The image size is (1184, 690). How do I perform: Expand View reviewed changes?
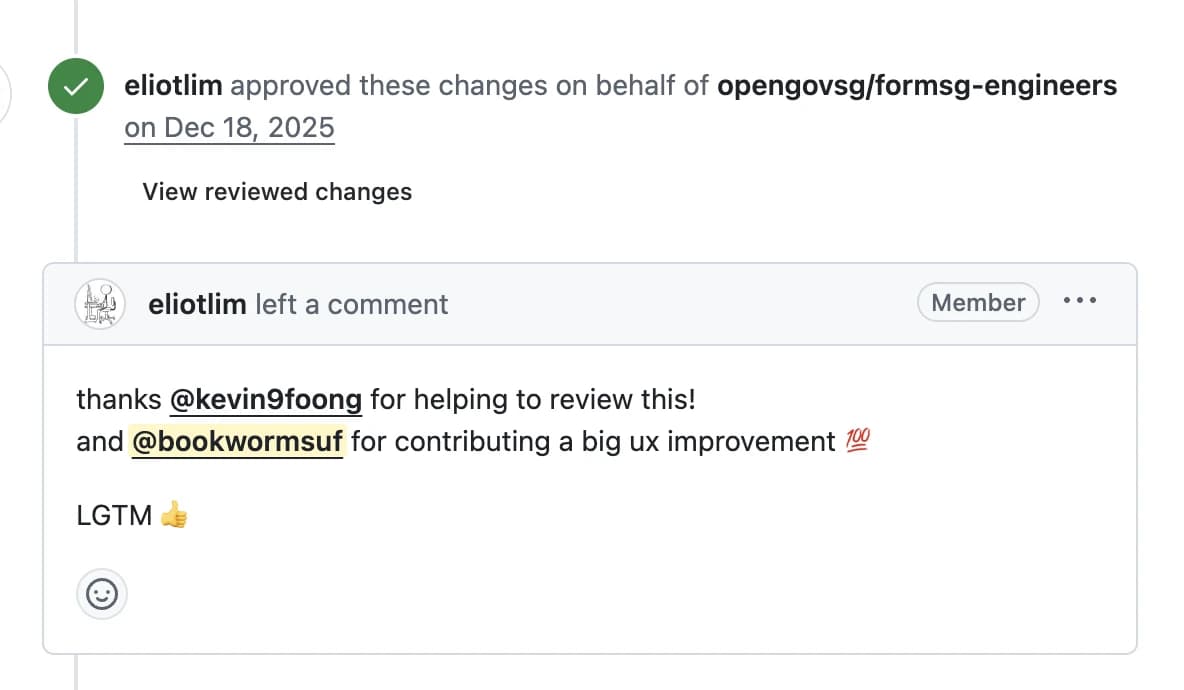tap(276, 191)
